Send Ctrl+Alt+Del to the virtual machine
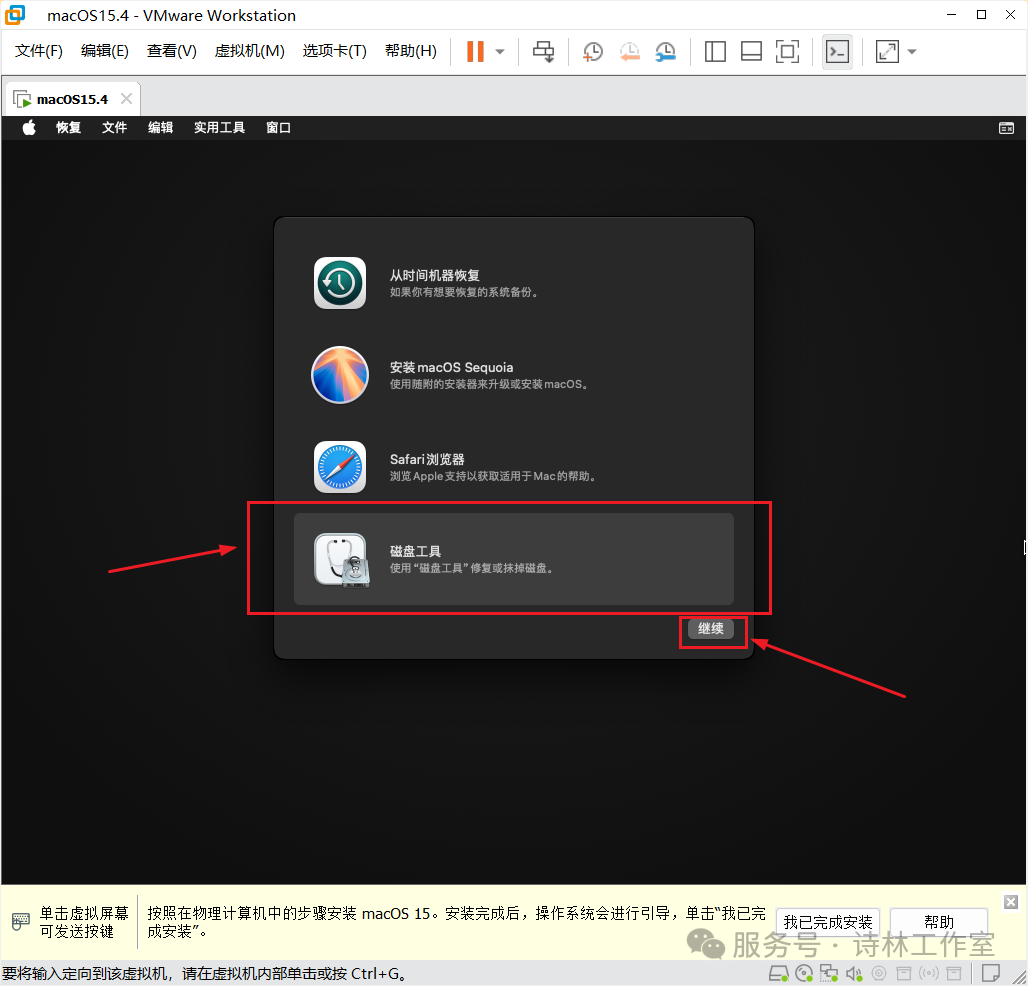Viewport: 1028px width, 986px height. point(543,51)
